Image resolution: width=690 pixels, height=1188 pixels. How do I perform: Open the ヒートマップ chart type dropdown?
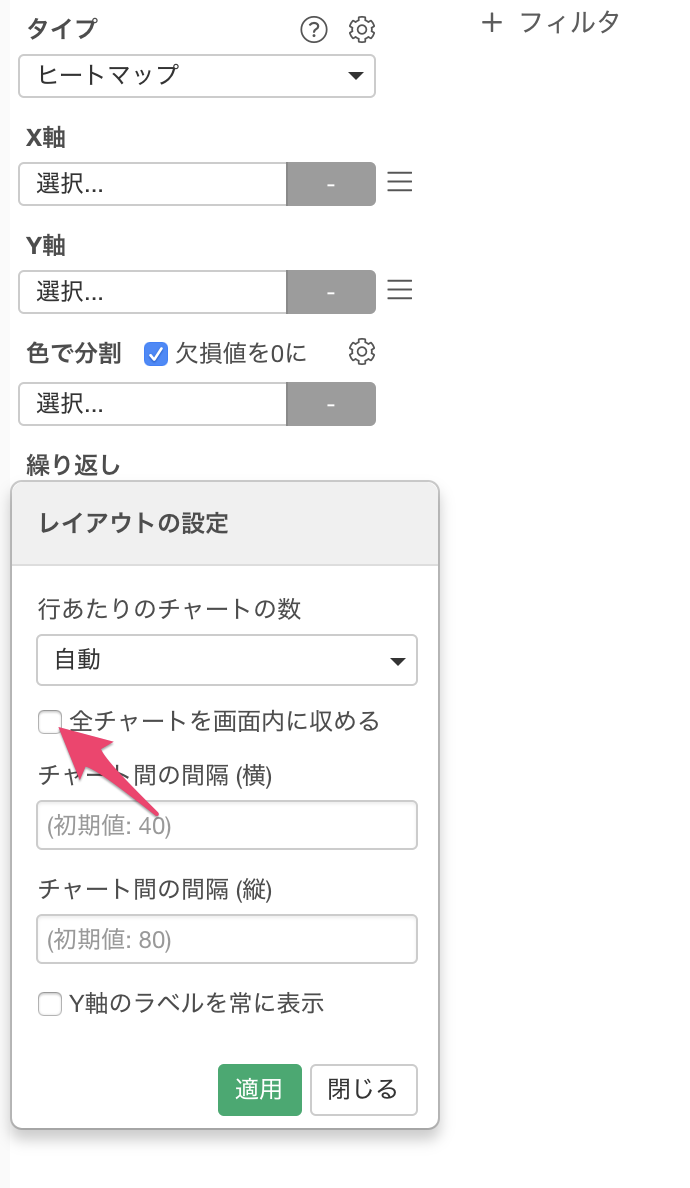[197, 76]
